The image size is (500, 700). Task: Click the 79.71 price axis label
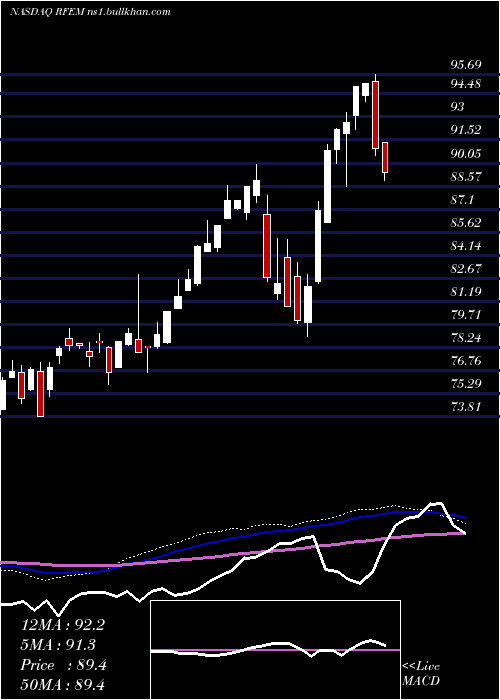tap(466, 315)
